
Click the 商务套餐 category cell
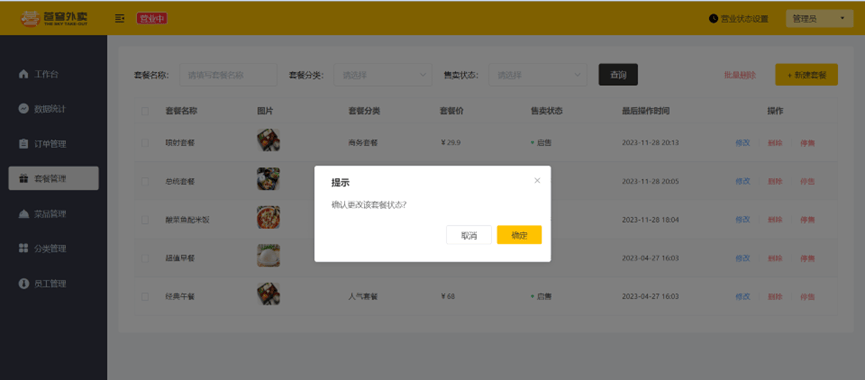363,142
